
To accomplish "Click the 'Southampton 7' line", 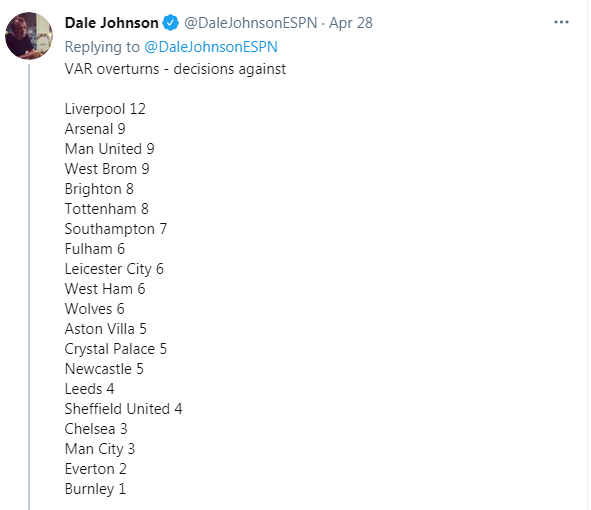I will (x=116, y=229).
